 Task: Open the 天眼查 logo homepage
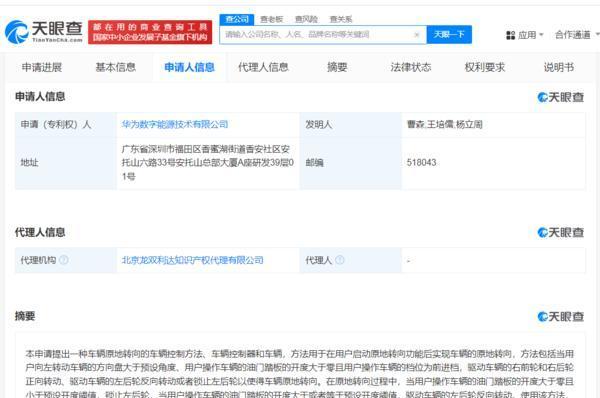pos(44,31)
